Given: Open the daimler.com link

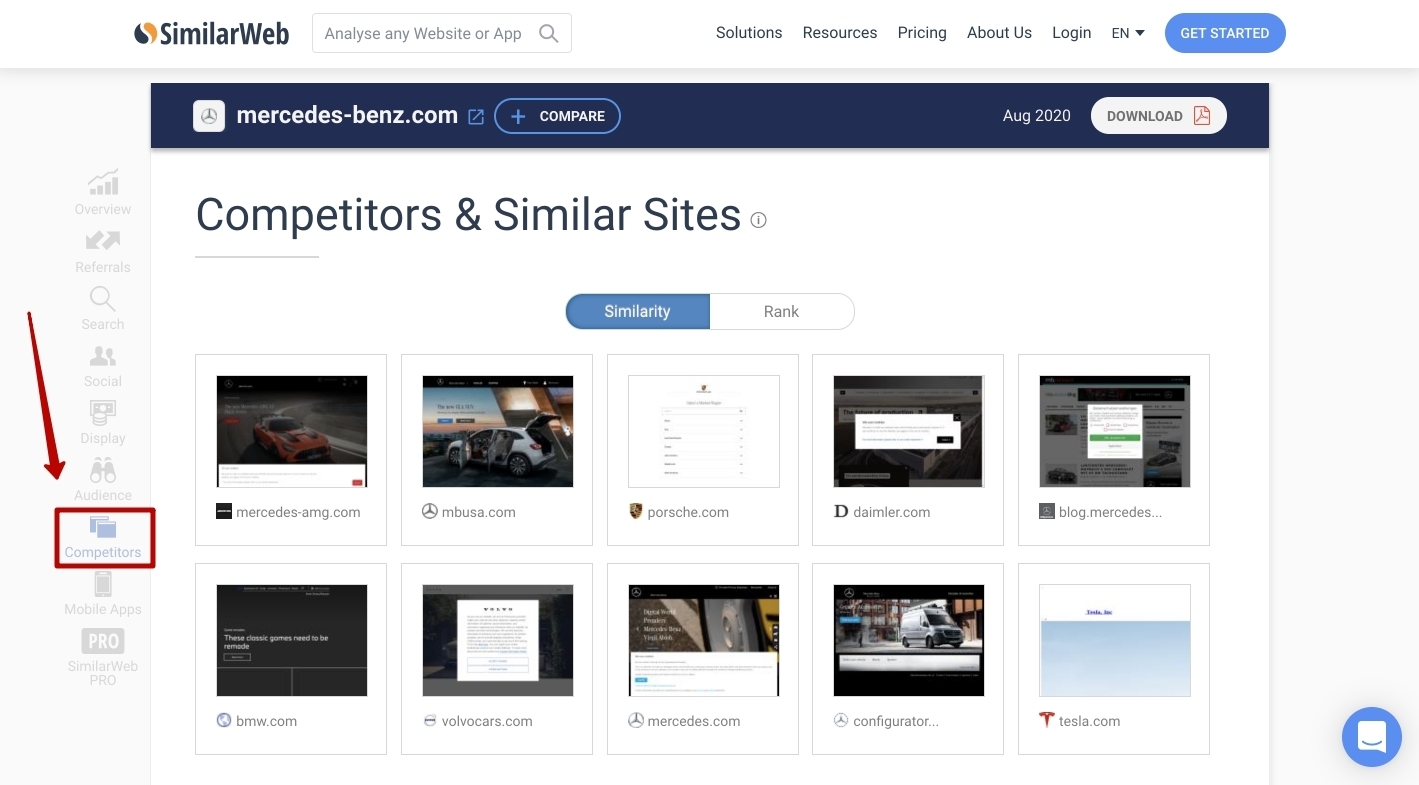Looking at the screenshot, I should click(x=892, y=512).
